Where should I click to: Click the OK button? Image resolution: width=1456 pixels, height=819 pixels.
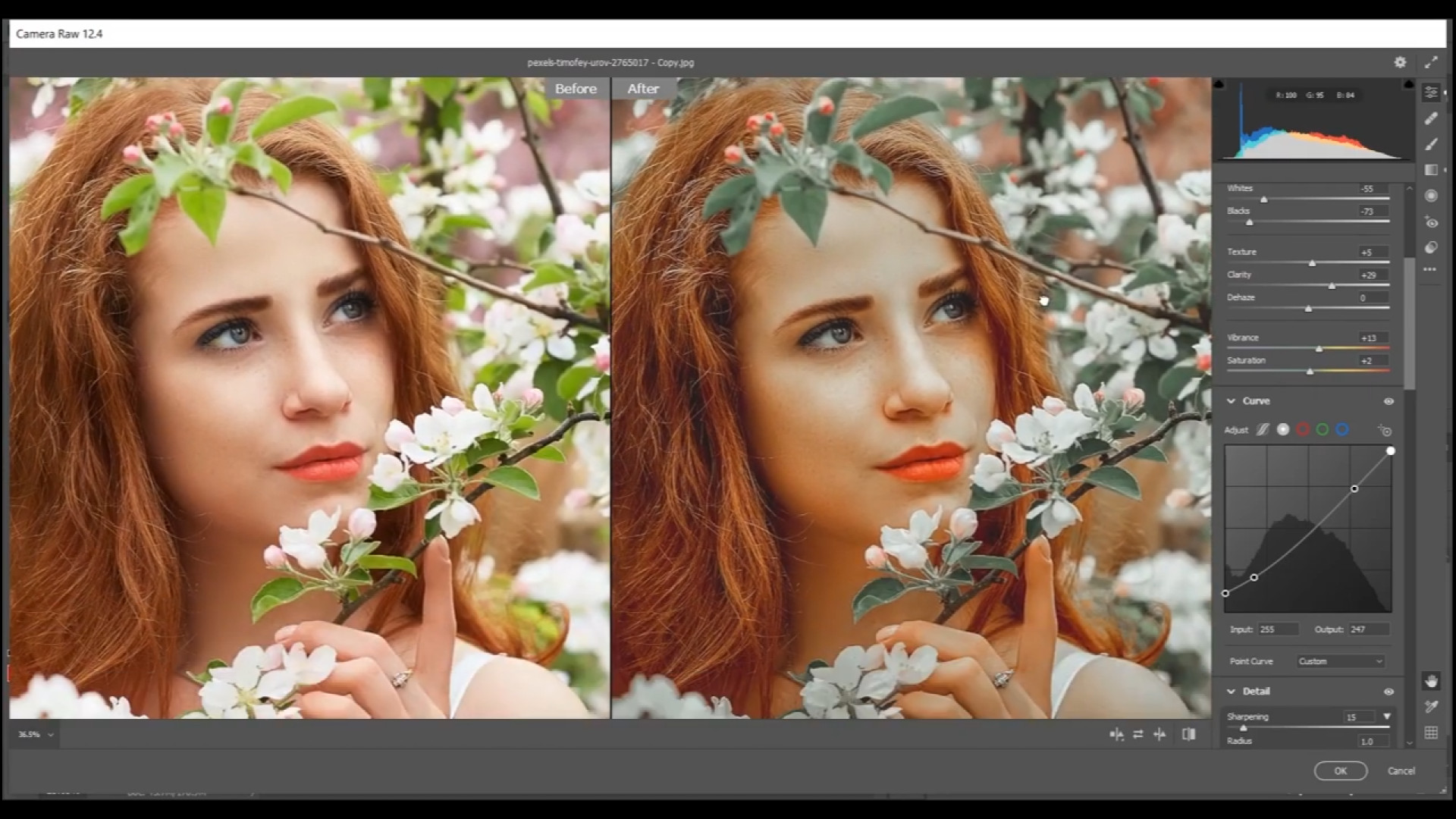pos(1340,770)
